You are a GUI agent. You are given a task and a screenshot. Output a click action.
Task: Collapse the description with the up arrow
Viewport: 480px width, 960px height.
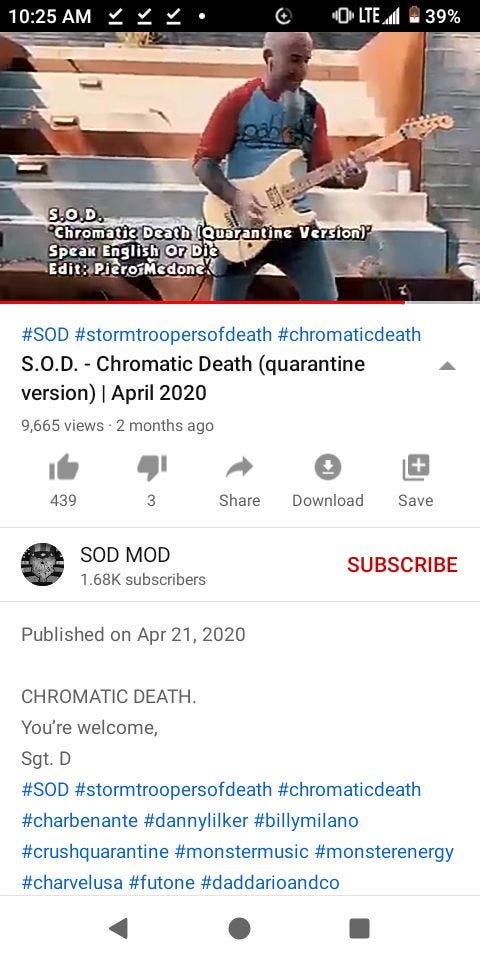448,366
